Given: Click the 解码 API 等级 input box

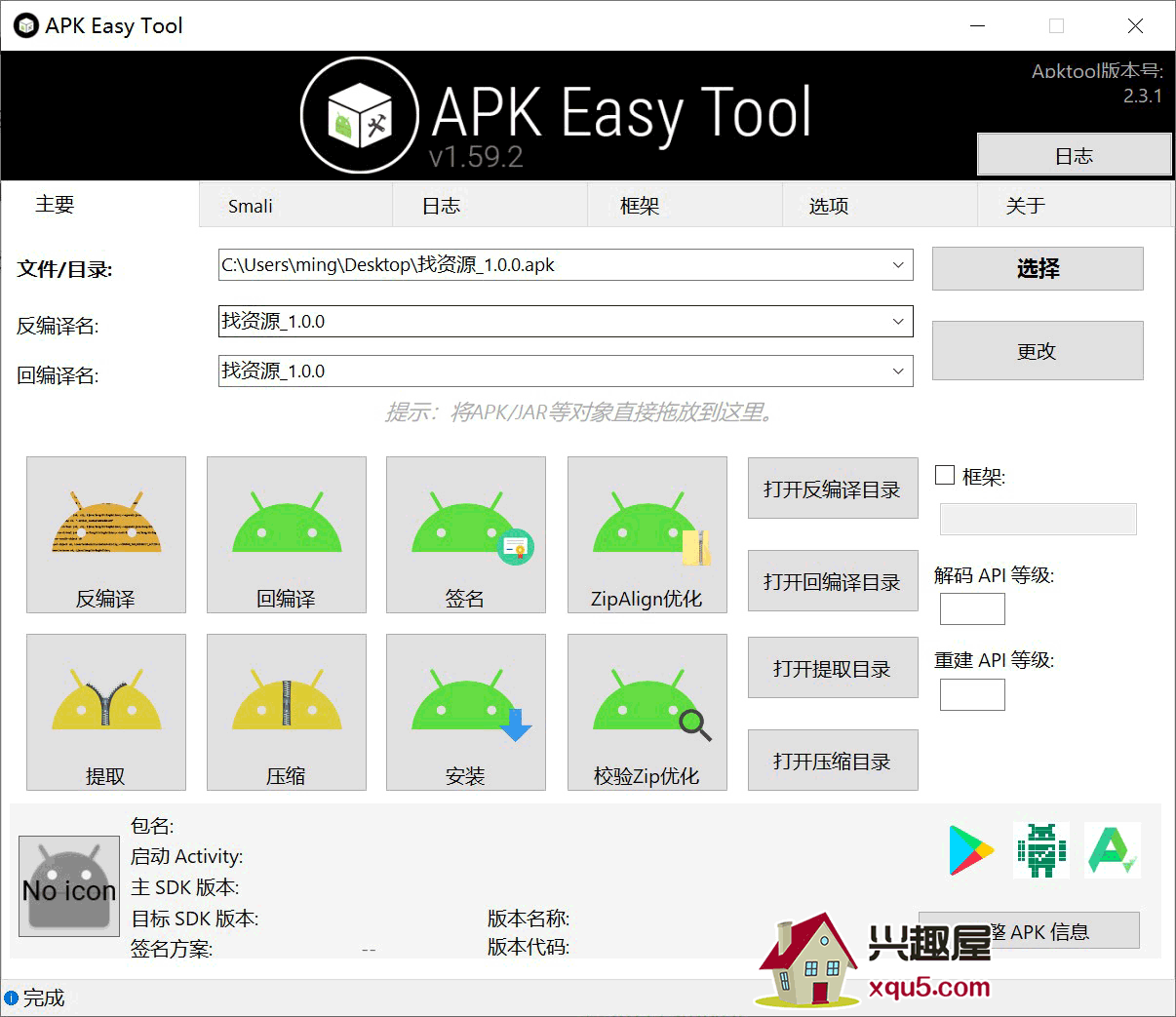Looking at the screenshot, I should [972, 608].
